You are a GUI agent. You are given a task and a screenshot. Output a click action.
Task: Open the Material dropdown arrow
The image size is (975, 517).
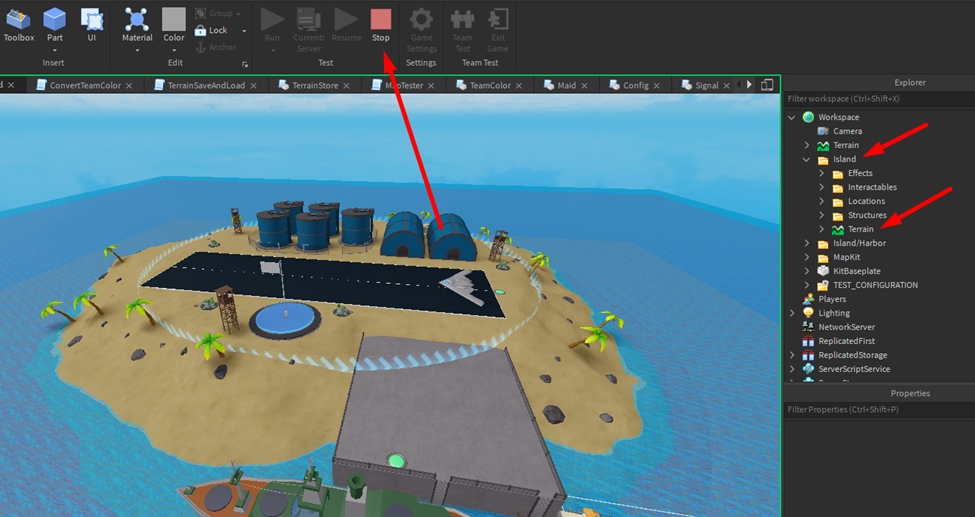pos(137,50)
